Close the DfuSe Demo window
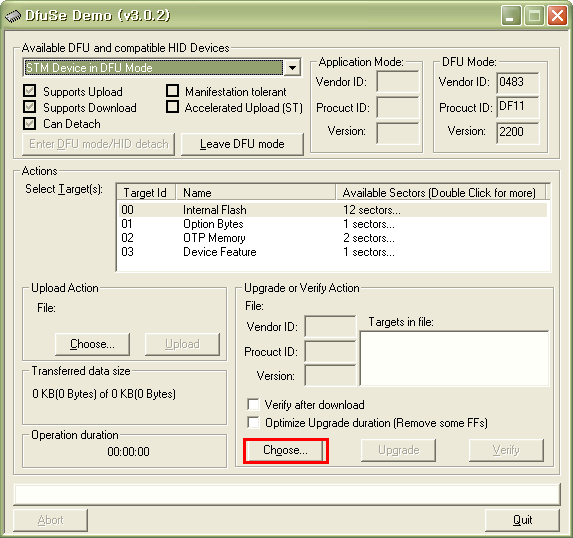The height and width of the screenshot is (538, 573). point(557,16)
